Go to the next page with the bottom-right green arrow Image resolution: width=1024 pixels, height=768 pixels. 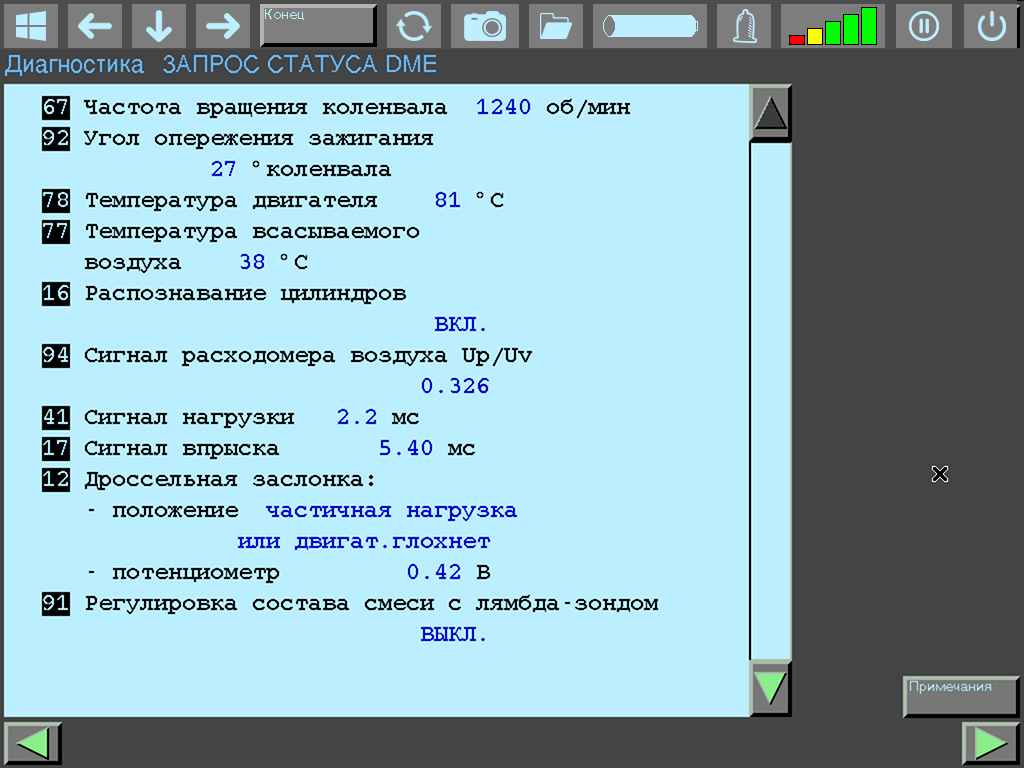click(990, 744)
